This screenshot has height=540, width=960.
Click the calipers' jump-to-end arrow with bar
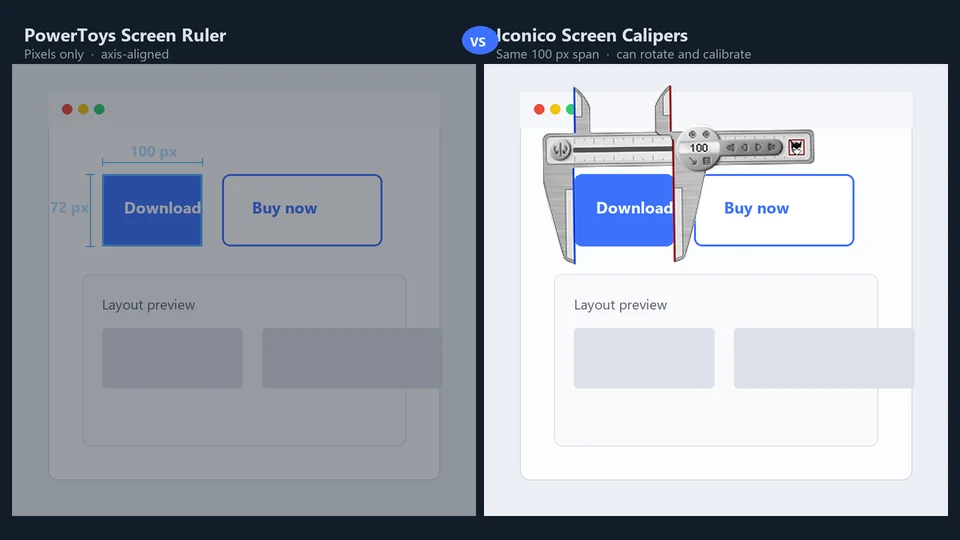click(x=773, y=148)
